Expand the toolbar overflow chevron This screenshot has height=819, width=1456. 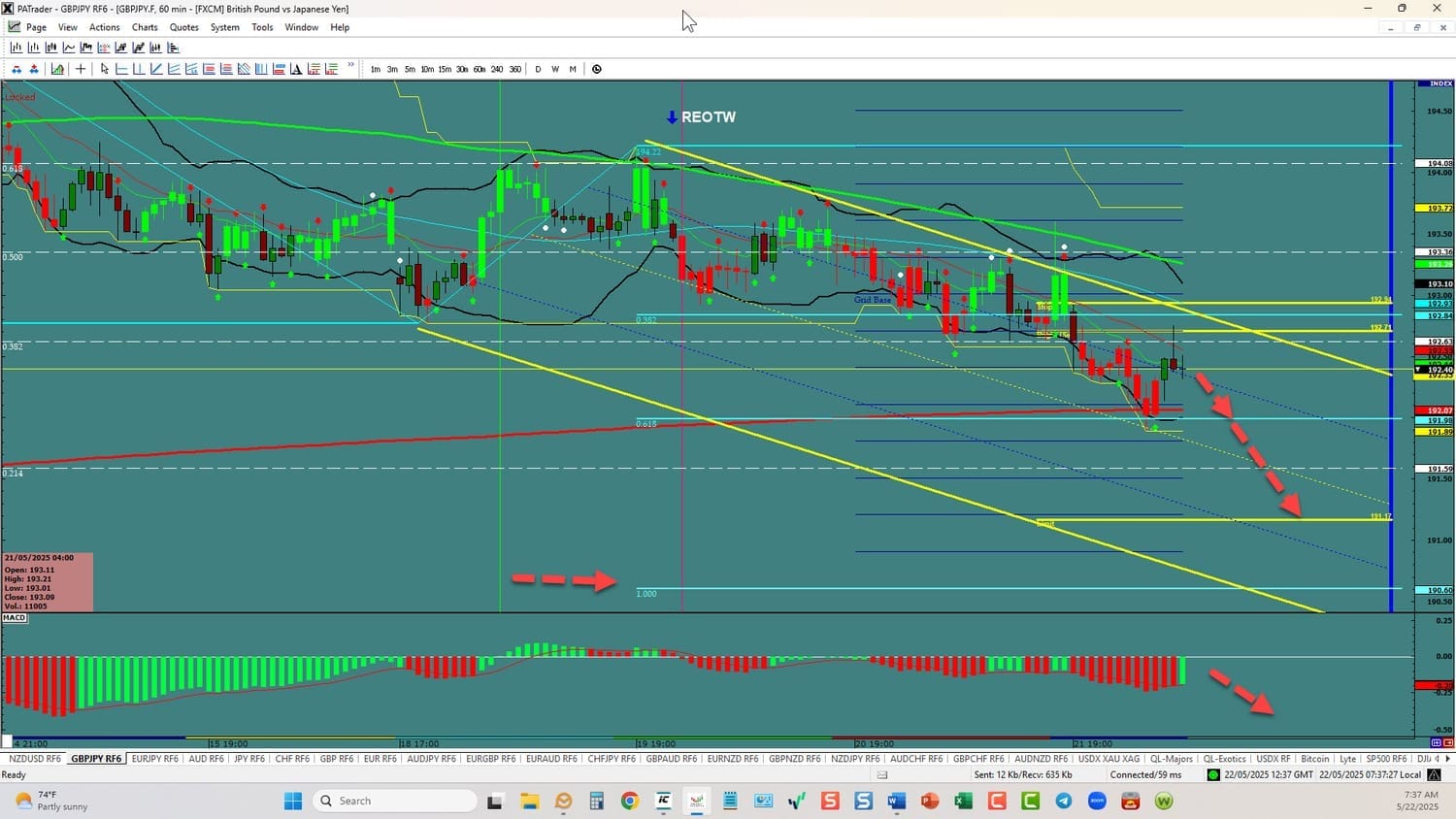pos(351,67)
